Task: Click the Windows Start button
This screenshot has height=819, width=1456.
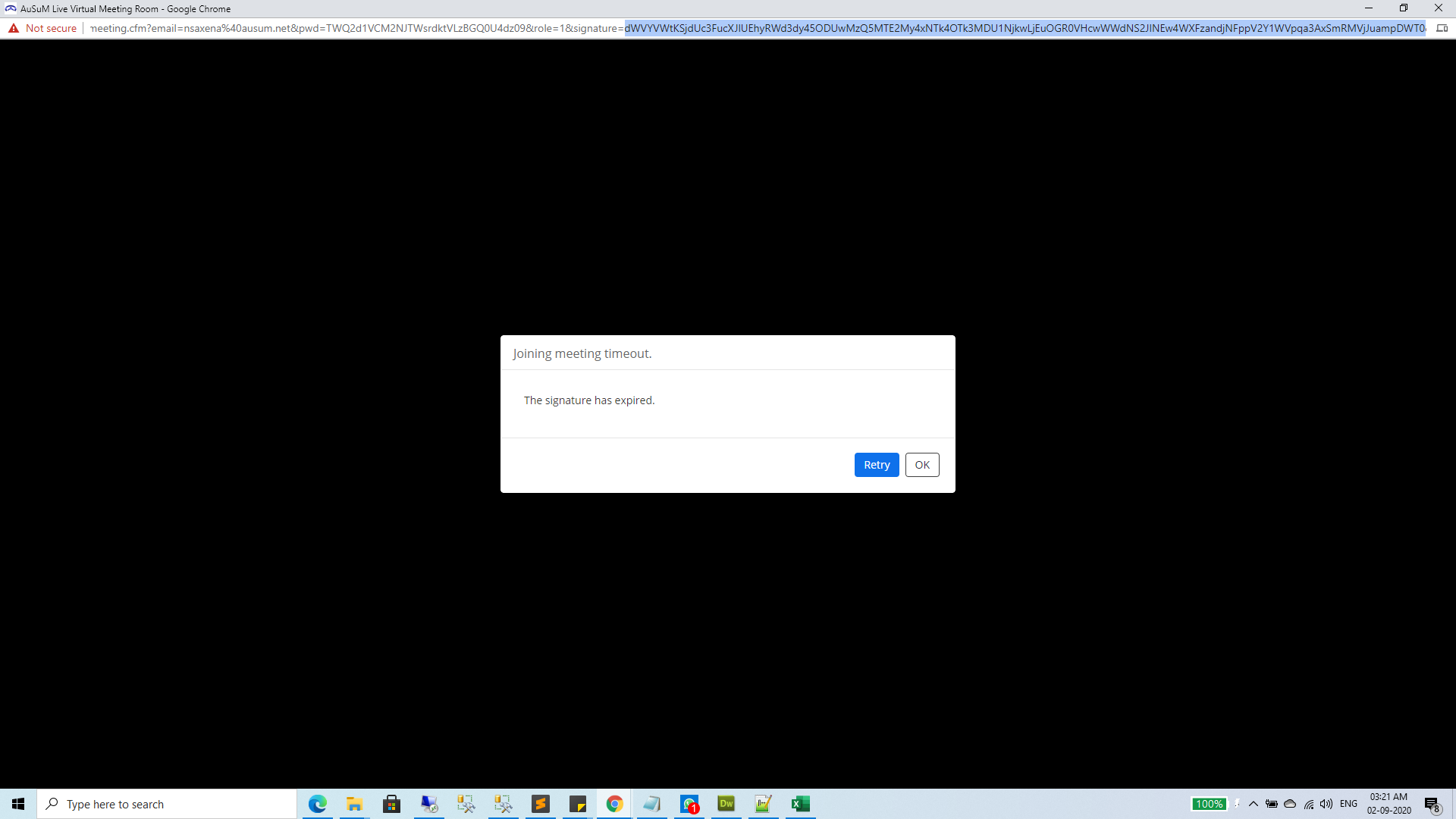Action: click(18, 804)
